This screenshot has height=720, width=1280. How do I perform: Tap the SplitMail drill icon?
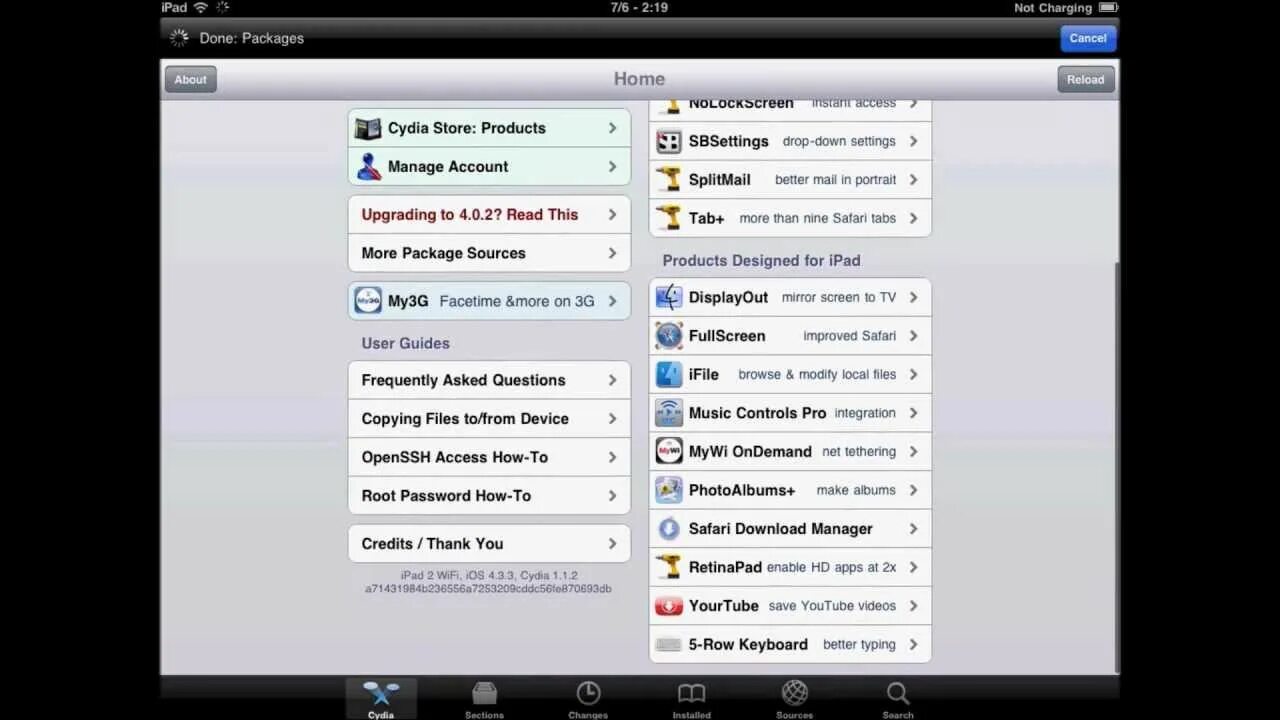tap(669, 180)
